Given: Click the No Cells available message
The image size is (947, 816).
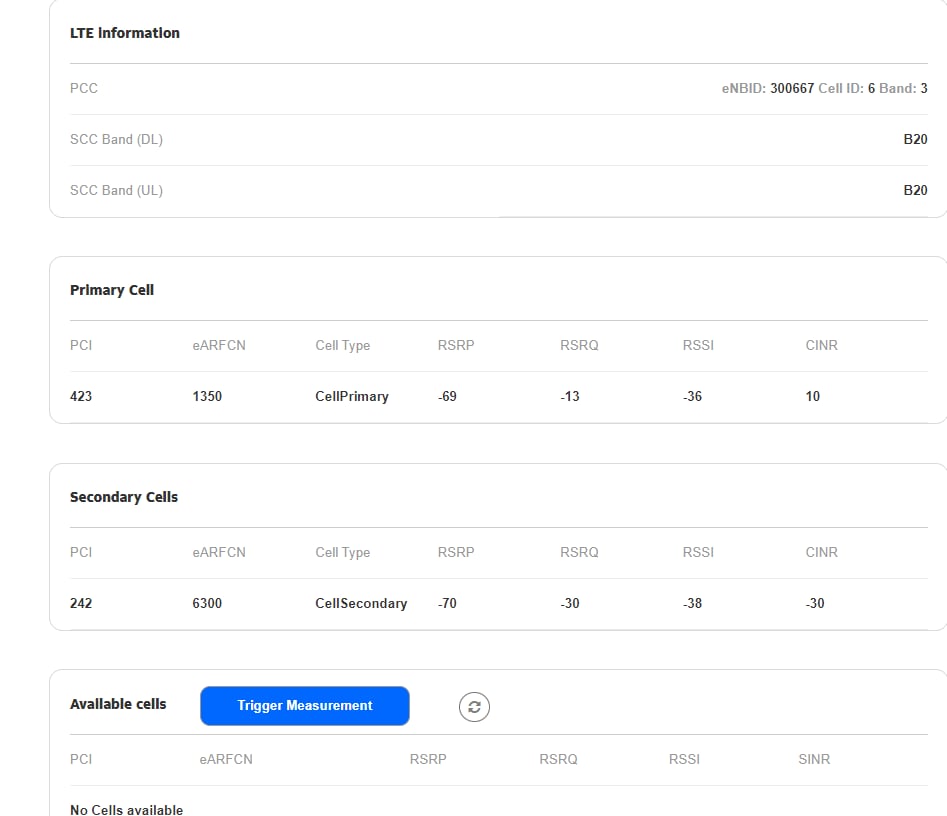Looking at the screenshot, I should [x=126, y=809].
